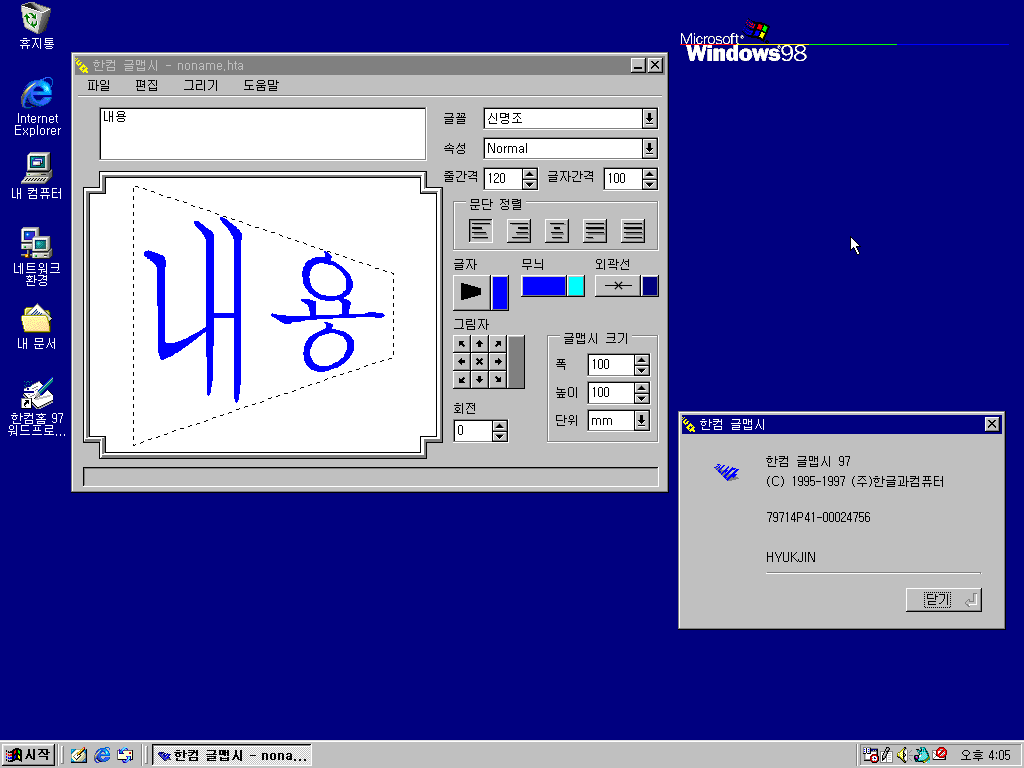Click the gray shadow color swatch

point(516,362)
